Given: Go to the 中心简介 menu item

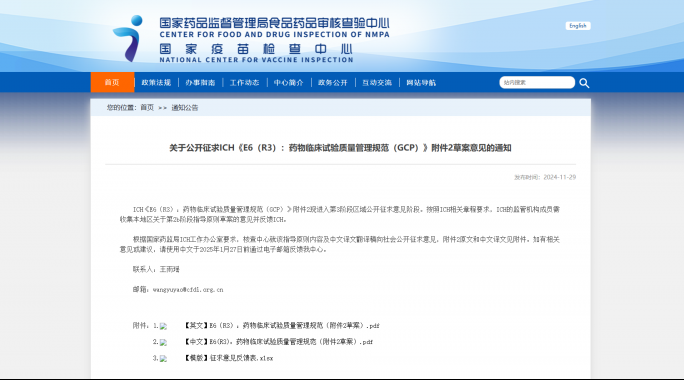Looking at the screenshot, I should point(288,83).
